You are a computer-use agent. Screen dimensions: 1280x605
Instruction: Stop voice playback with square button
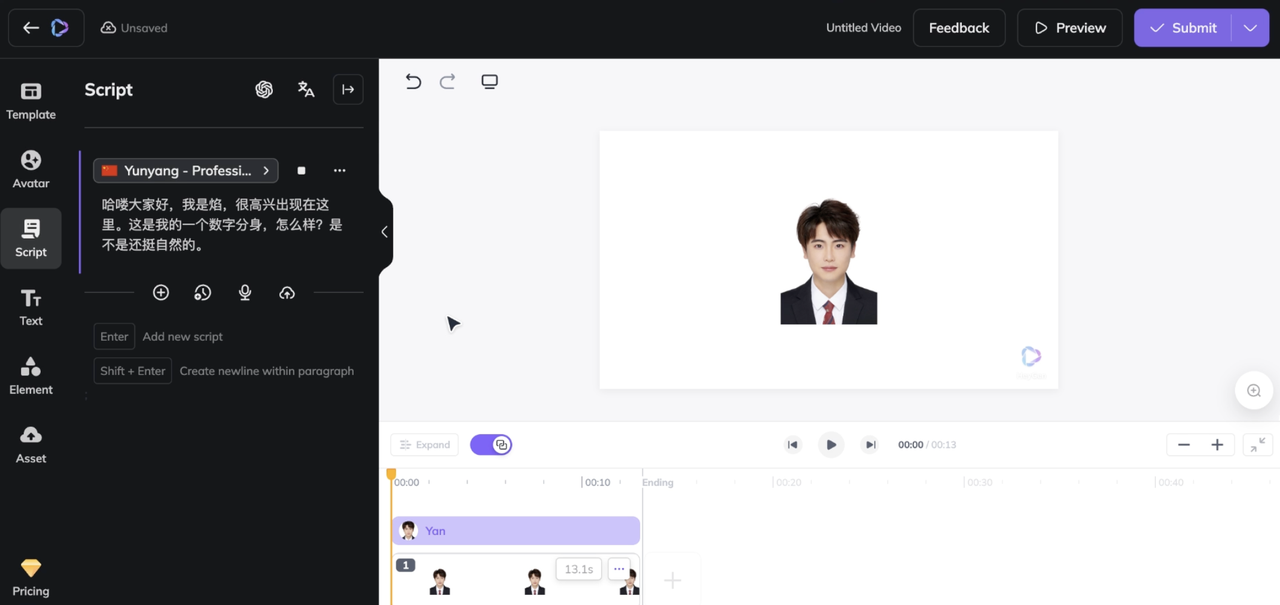pyautogui.click(x=301, y=171)
